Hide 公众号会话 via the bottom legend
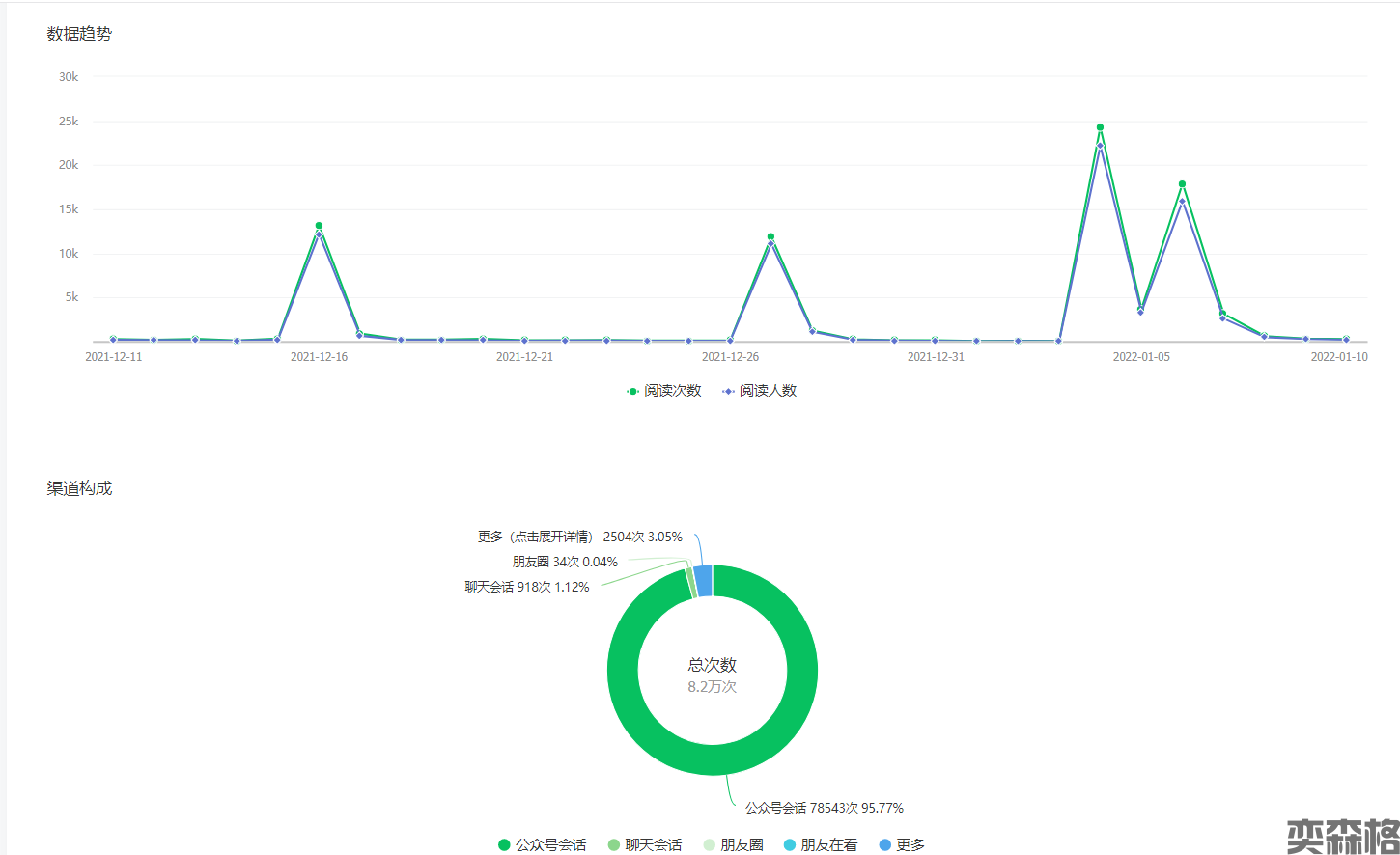 542,844
